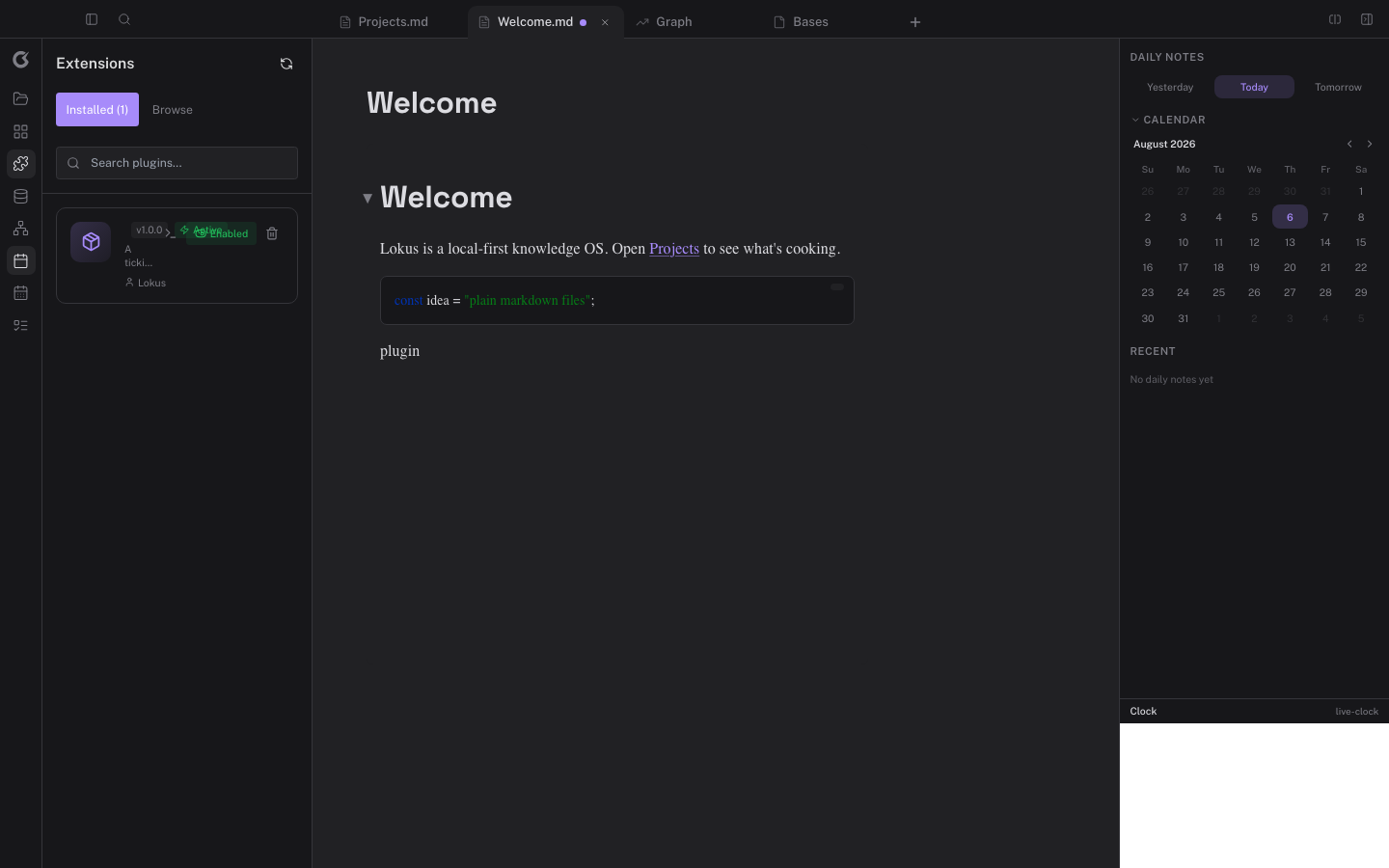Click the Clock widget header
The image size is (1389, 868).
click(x=1254, y=711)
